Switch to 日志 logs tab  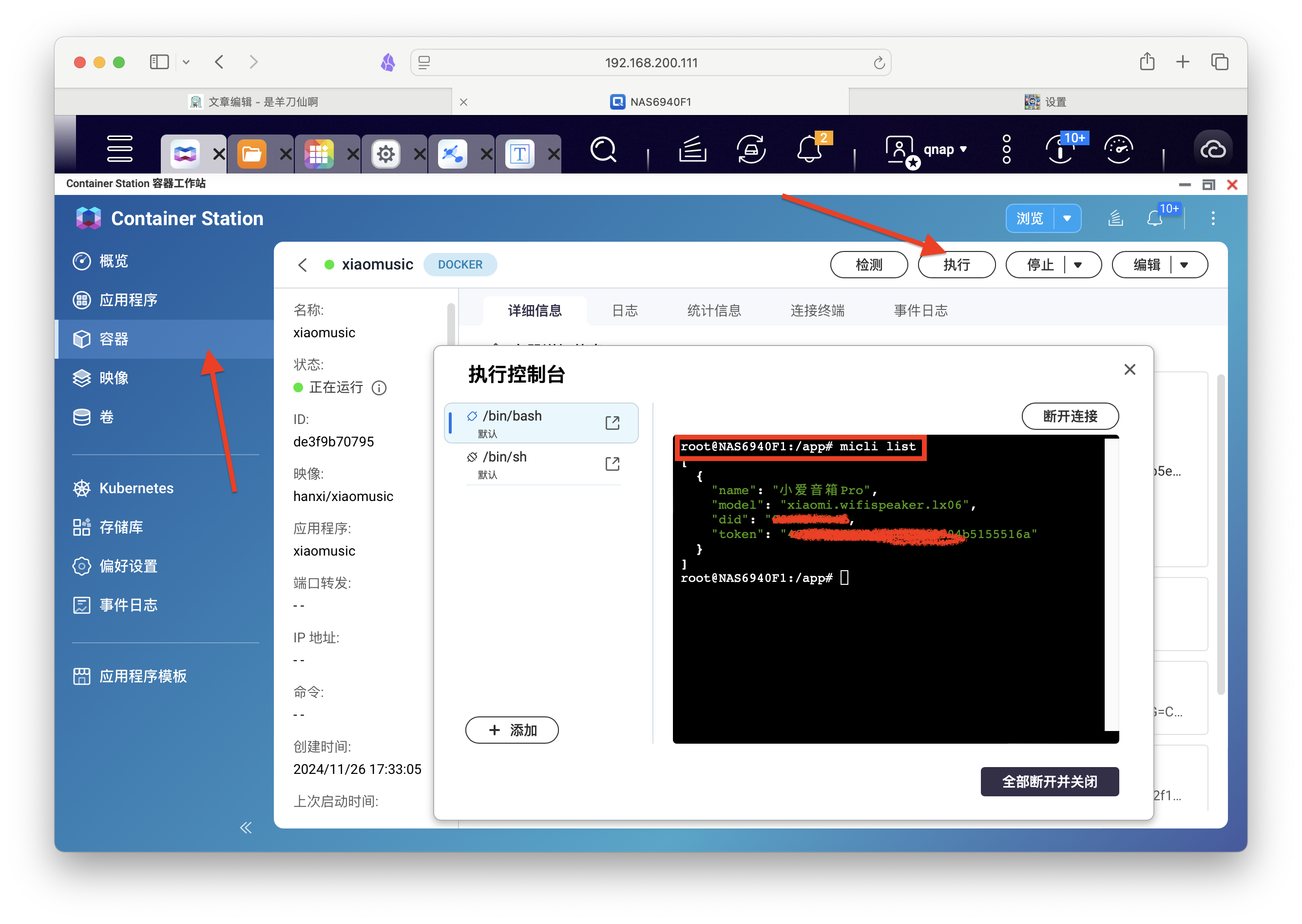(625, 310)
